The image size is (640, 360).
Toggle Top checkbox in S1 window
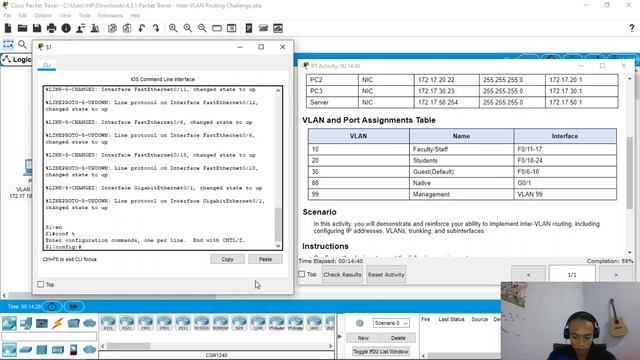coord(40,284)
